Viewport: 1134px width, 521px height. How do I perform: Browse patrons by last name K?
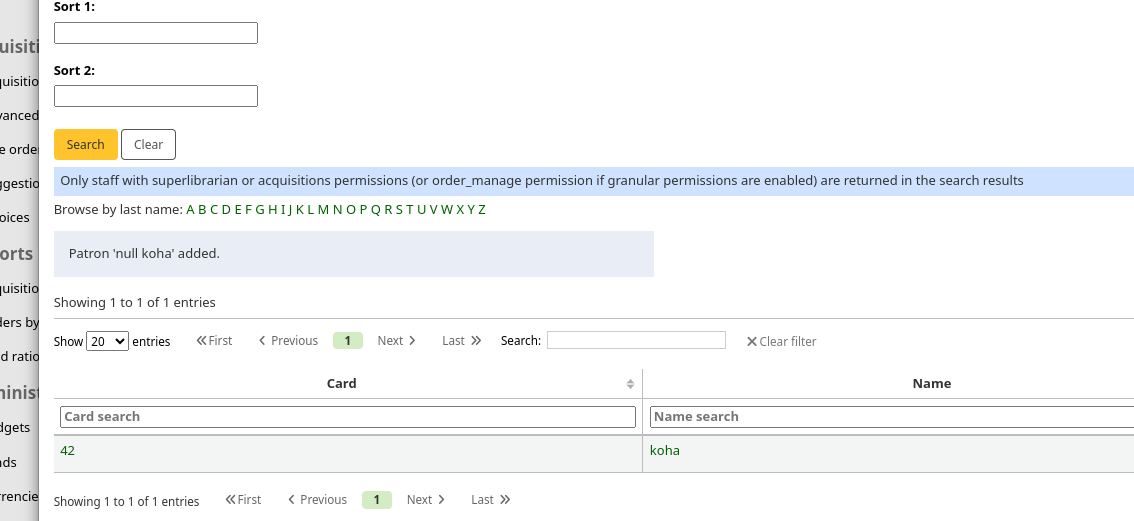299,210
